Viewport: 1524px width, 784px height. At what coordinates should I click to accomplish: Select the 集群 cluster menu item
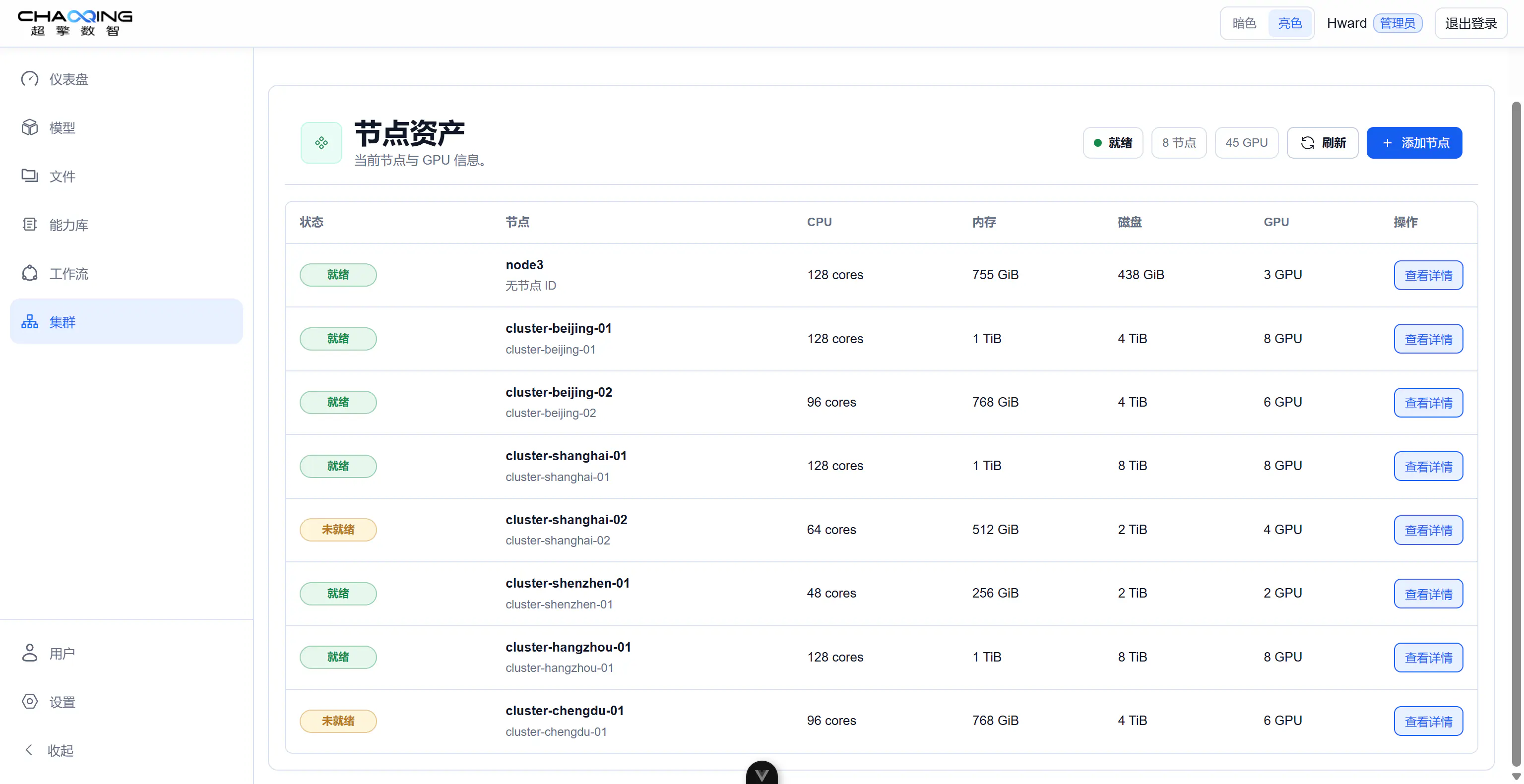click(x=127, y=322)
